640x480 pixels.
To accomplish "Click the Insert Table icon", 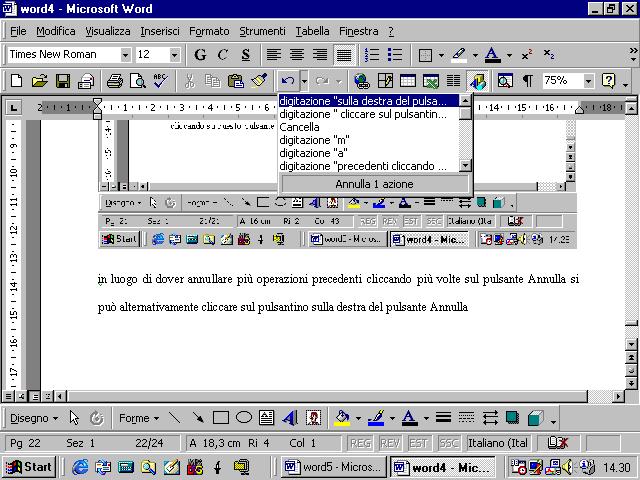I will (408, 81).
